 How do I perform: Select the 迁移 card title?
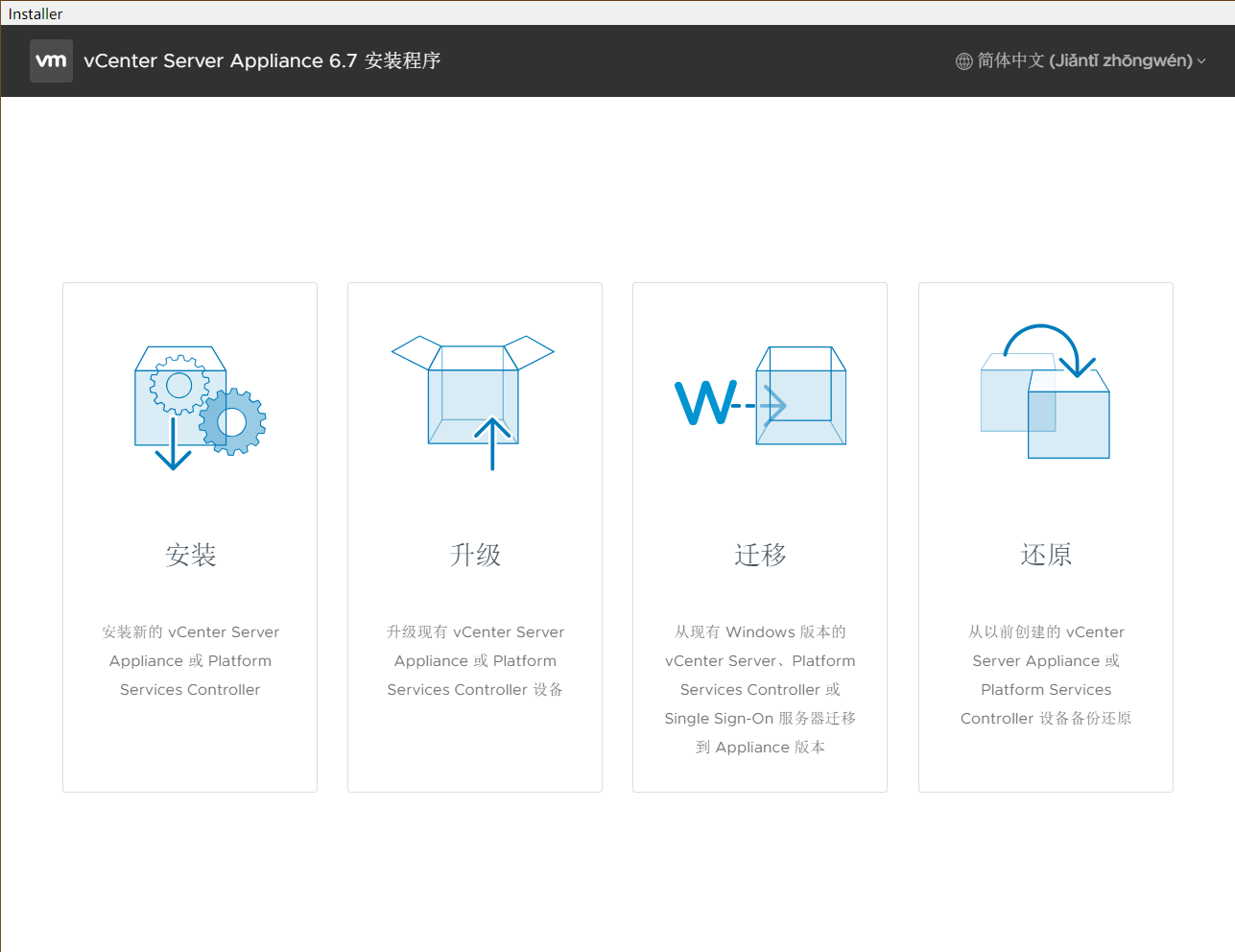[760, 555]
